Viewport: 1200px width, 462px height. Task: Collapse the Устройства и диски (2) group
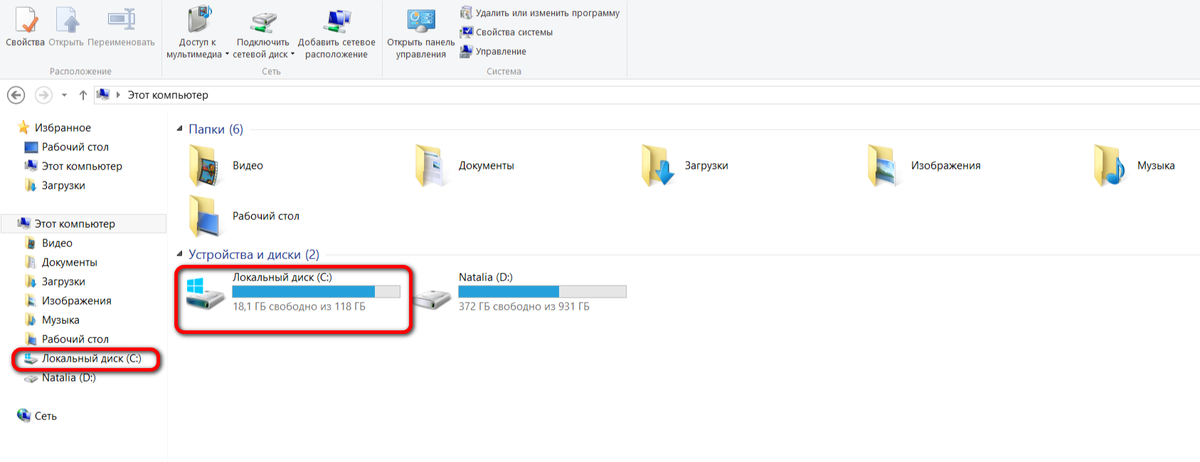(180, 255)
